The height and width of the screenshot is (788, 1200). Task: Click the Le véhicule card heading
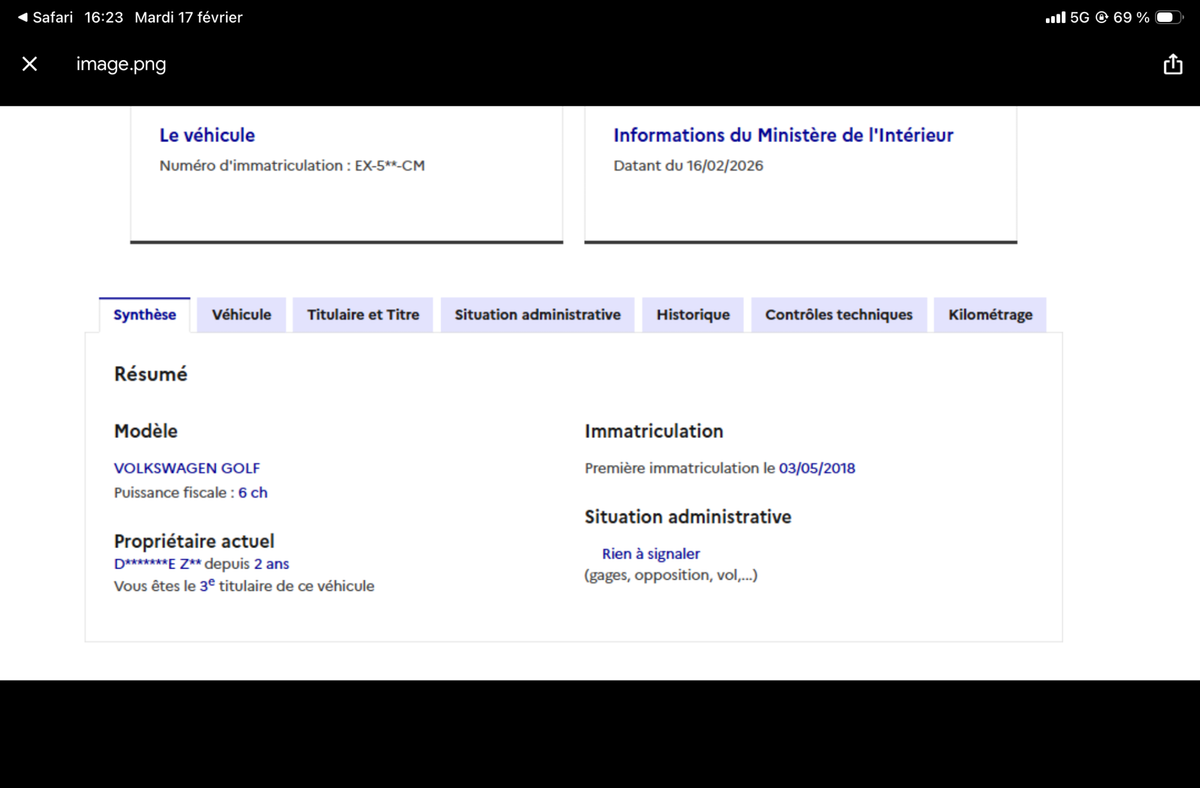click(x=207, y=135)
